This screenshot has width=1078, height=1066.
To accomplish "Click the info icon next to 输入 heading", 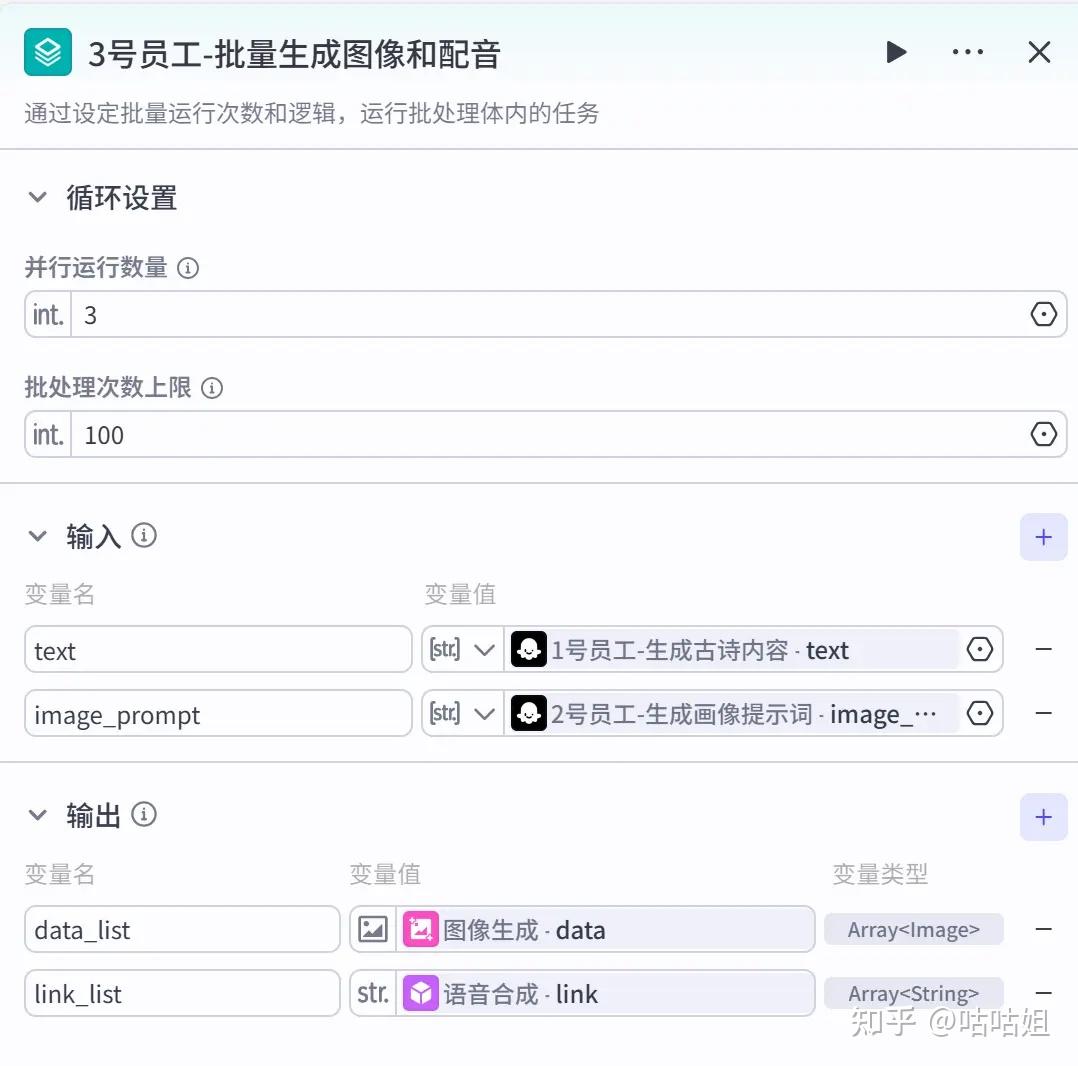I will coord(144,536).
